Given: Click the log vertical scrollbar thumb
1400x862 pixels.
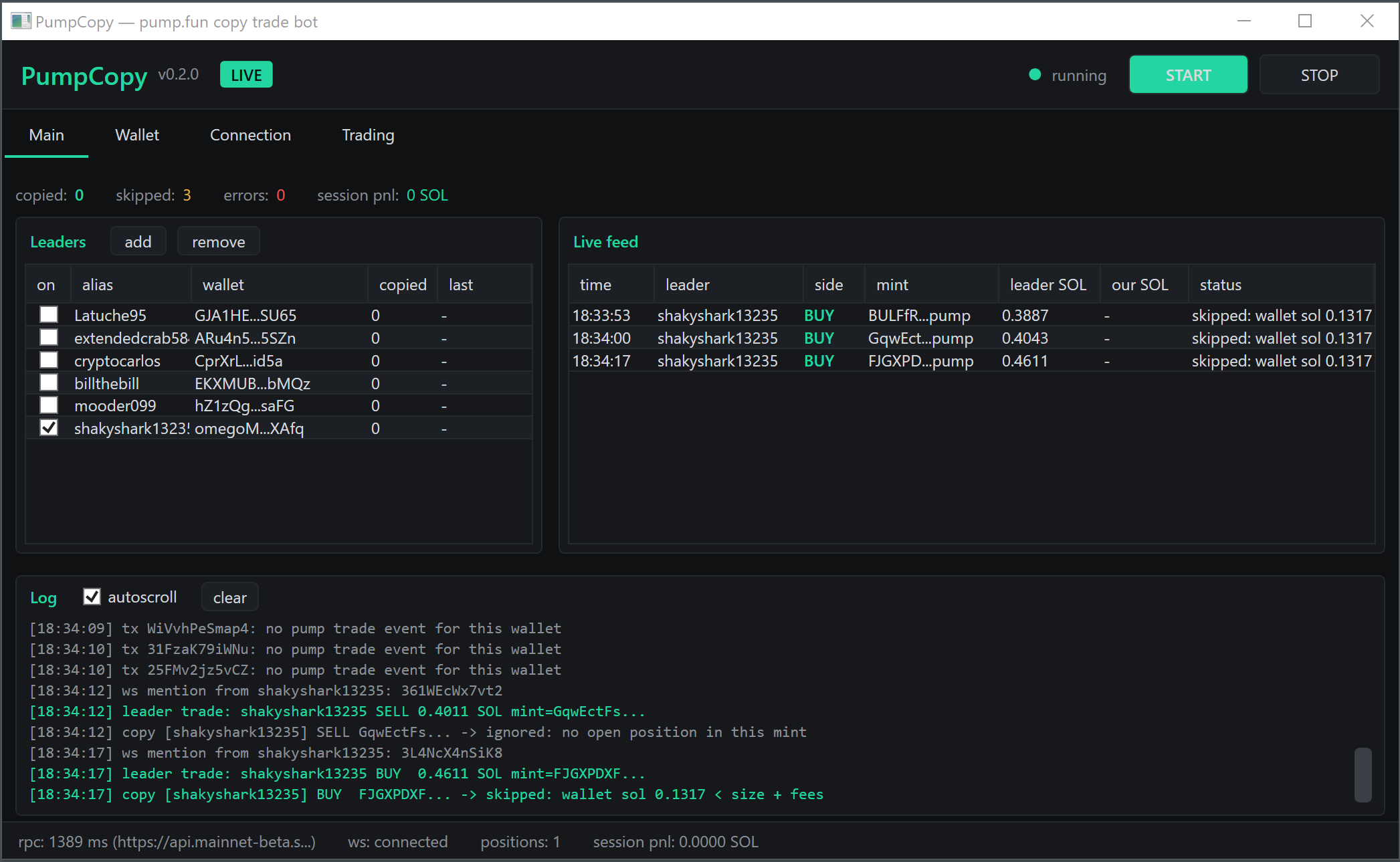Looking at the screenshot, I should (x=1363, y=775).
